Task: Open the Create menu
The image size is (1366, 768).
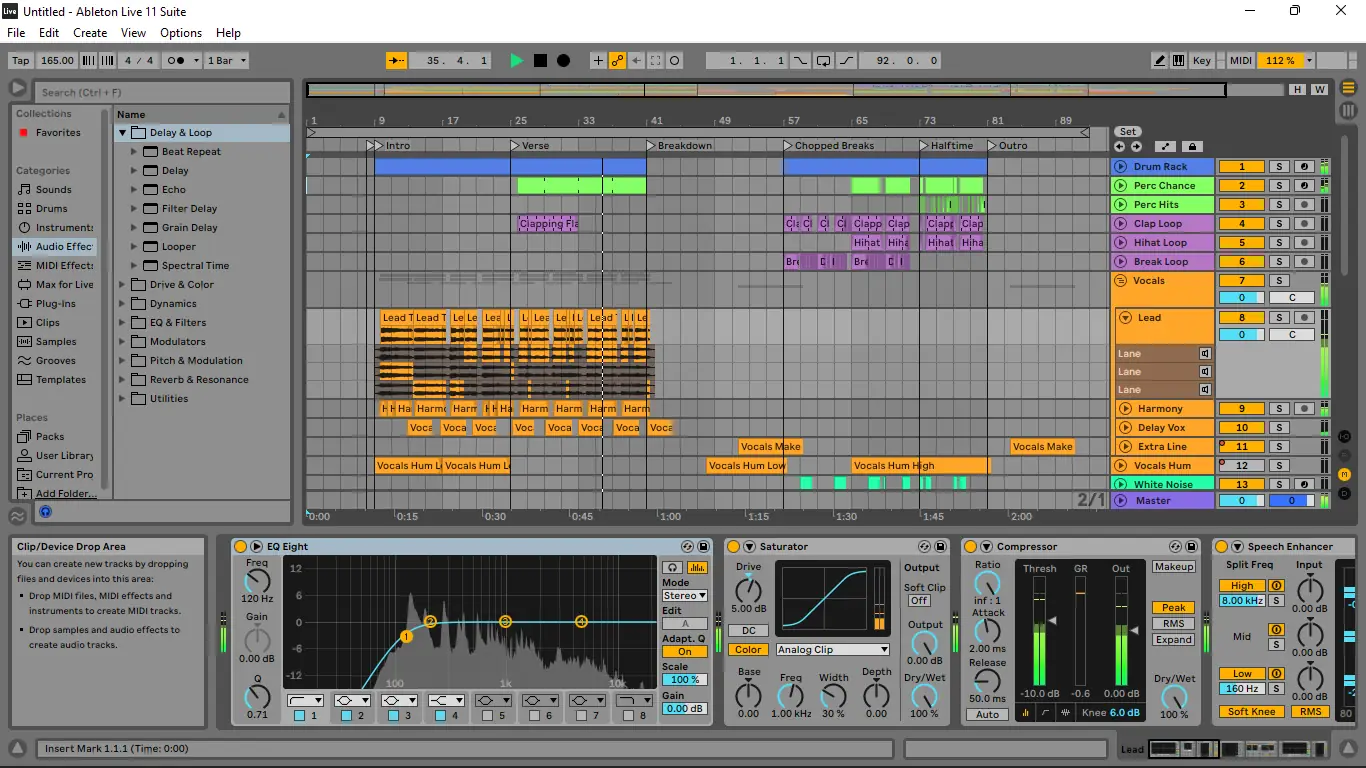Action: coord(90,33)
